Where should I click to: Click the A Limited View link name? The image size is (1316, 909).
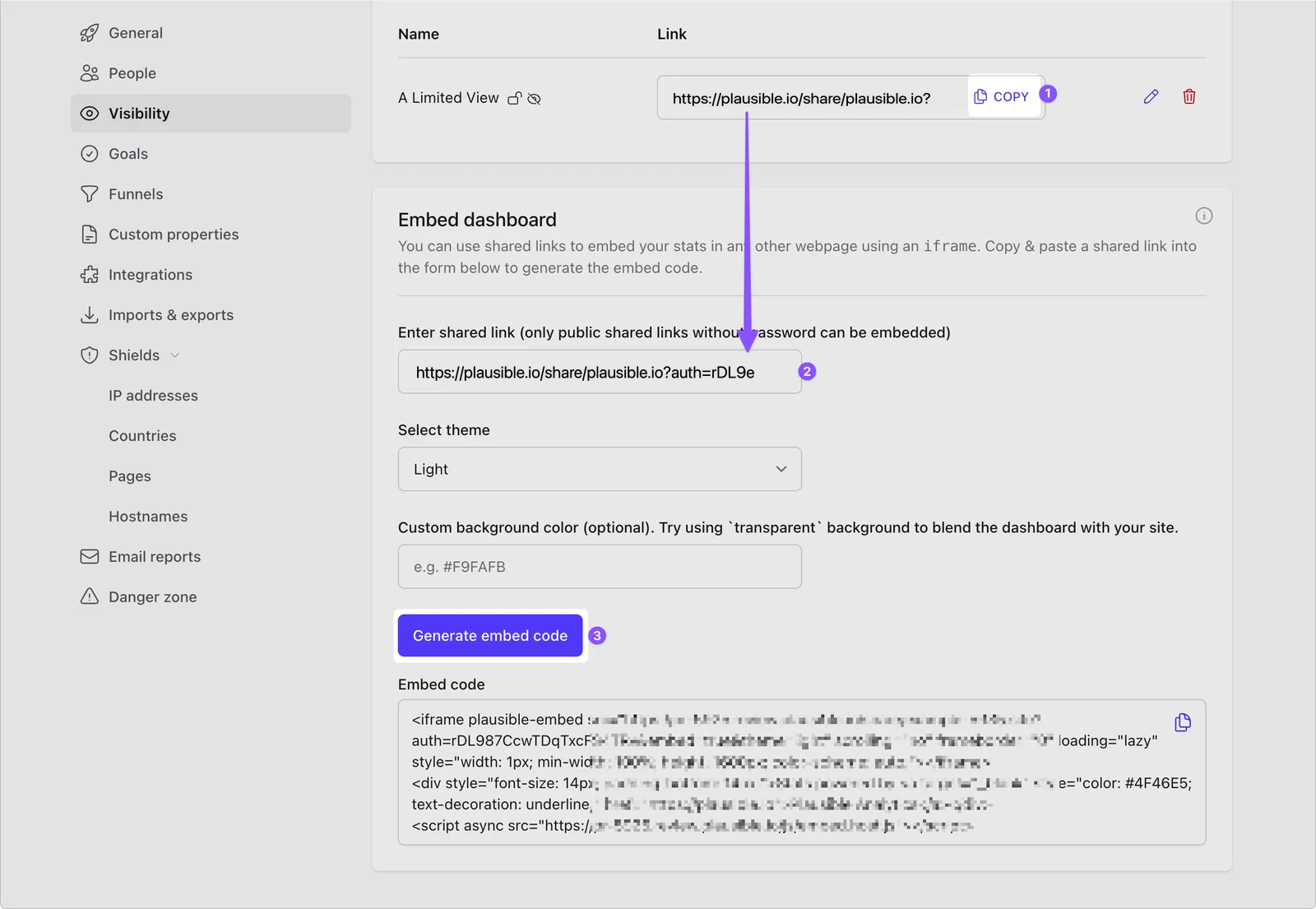click(x=448, y=98)
